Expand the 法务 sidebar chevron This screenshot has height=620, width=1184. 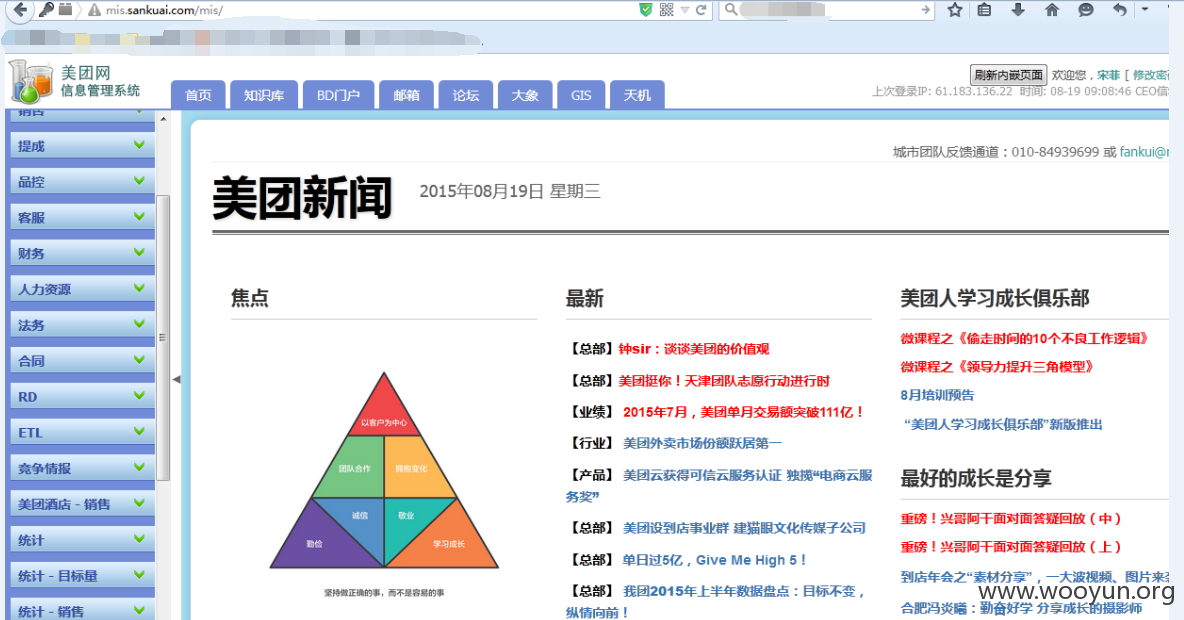click(x=139, y=324)
